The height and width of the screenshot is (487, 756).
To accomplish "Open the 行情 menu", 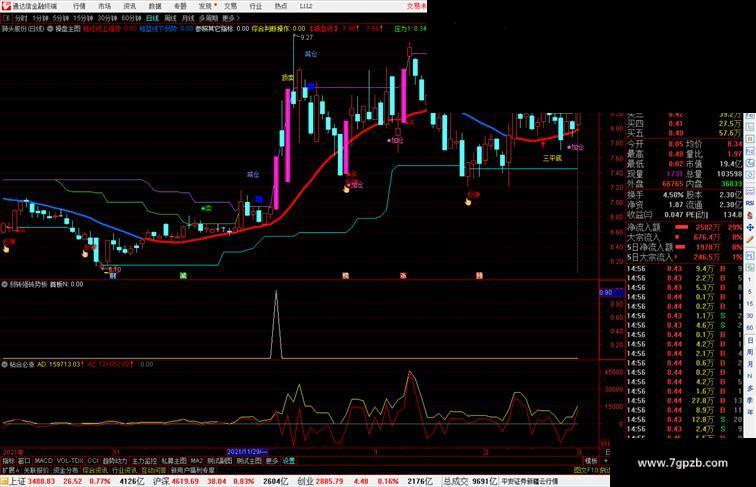I will coord(79,6).
